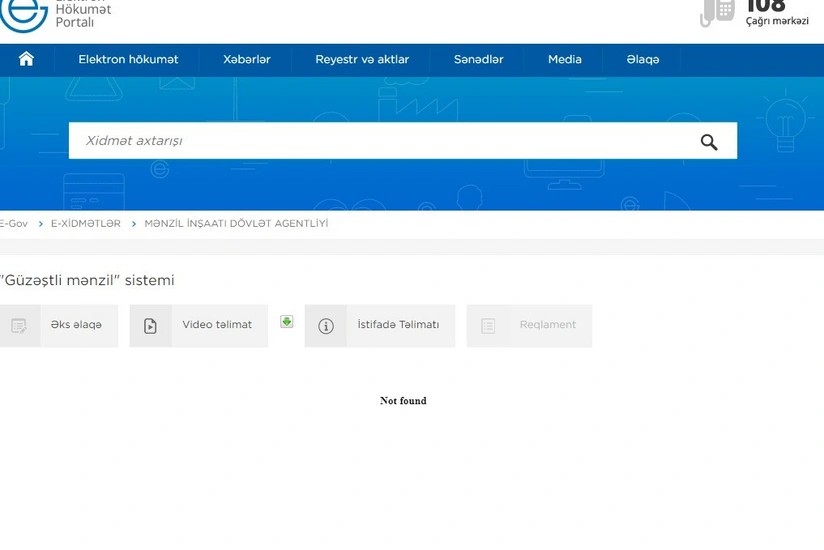824x550 pixels.
Task: Click the Reqlament document icon
Action: click(488, 326)
